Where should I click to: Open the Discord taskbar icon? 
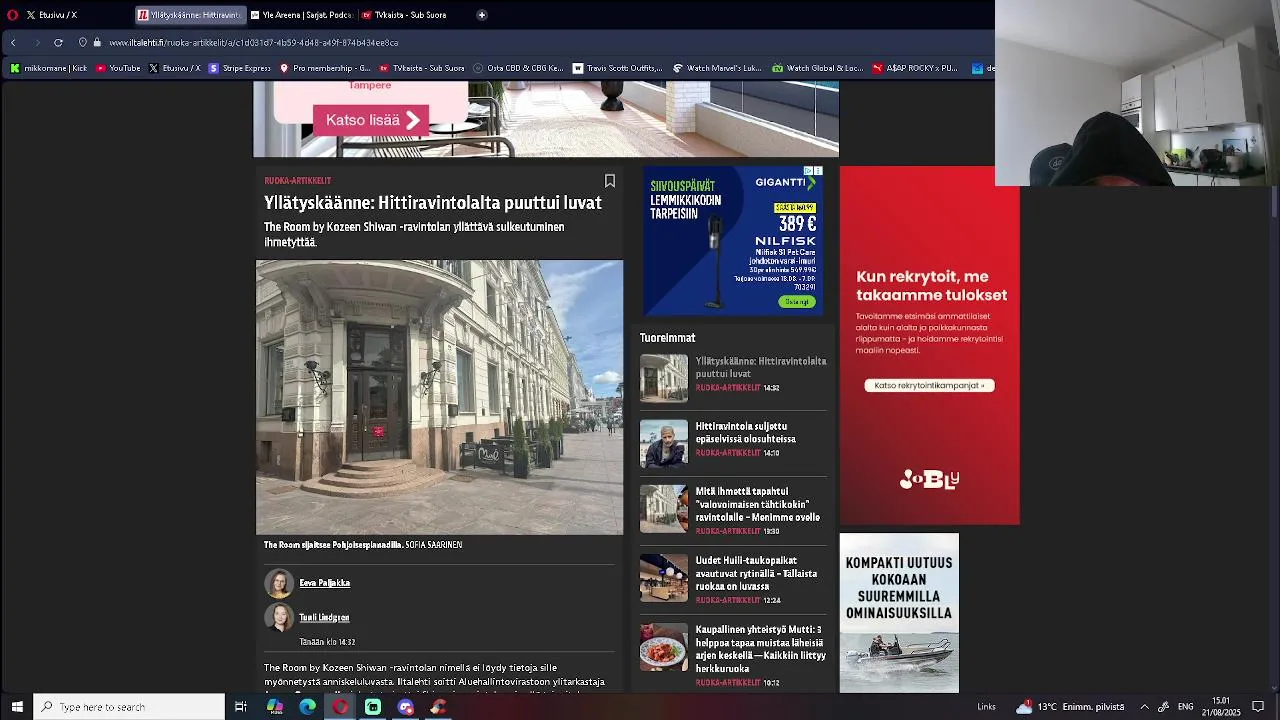pyautogui.click(x=405, y=707)
